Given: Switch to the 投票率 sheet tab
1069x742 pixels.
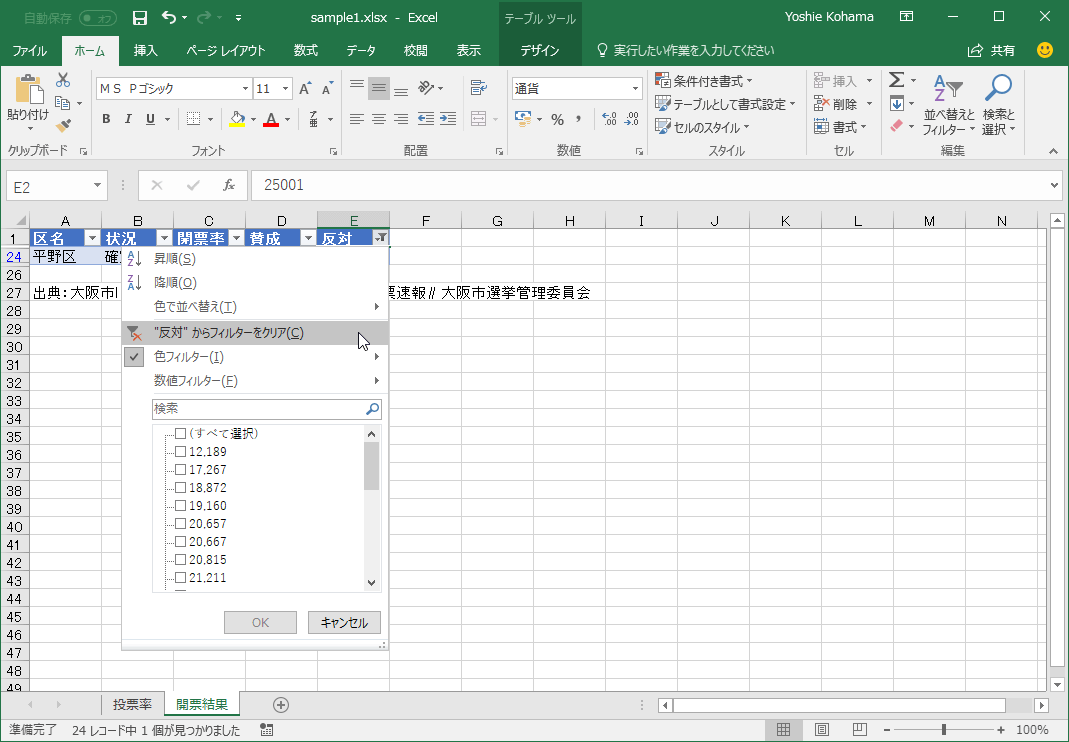Looking at the screenshot, I should point(132,705).
